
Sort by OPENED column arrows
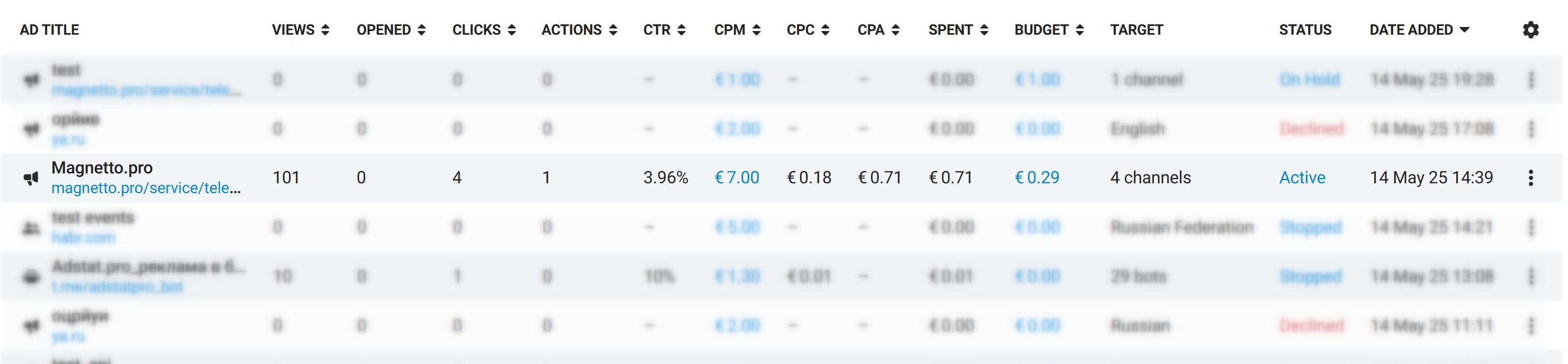421,30
